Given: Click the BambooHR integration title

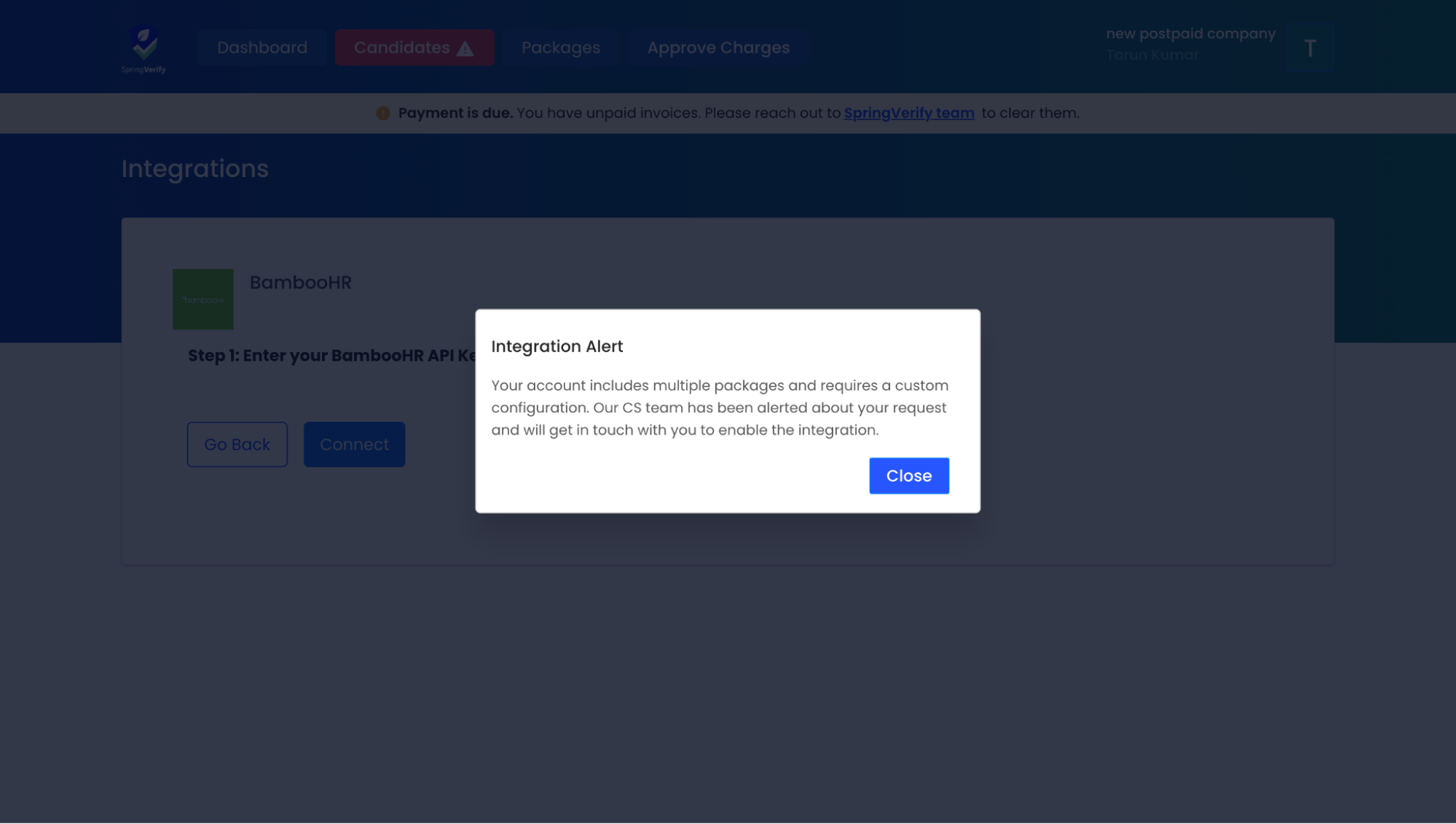Looking at the screenshot, I should point(300,283).
